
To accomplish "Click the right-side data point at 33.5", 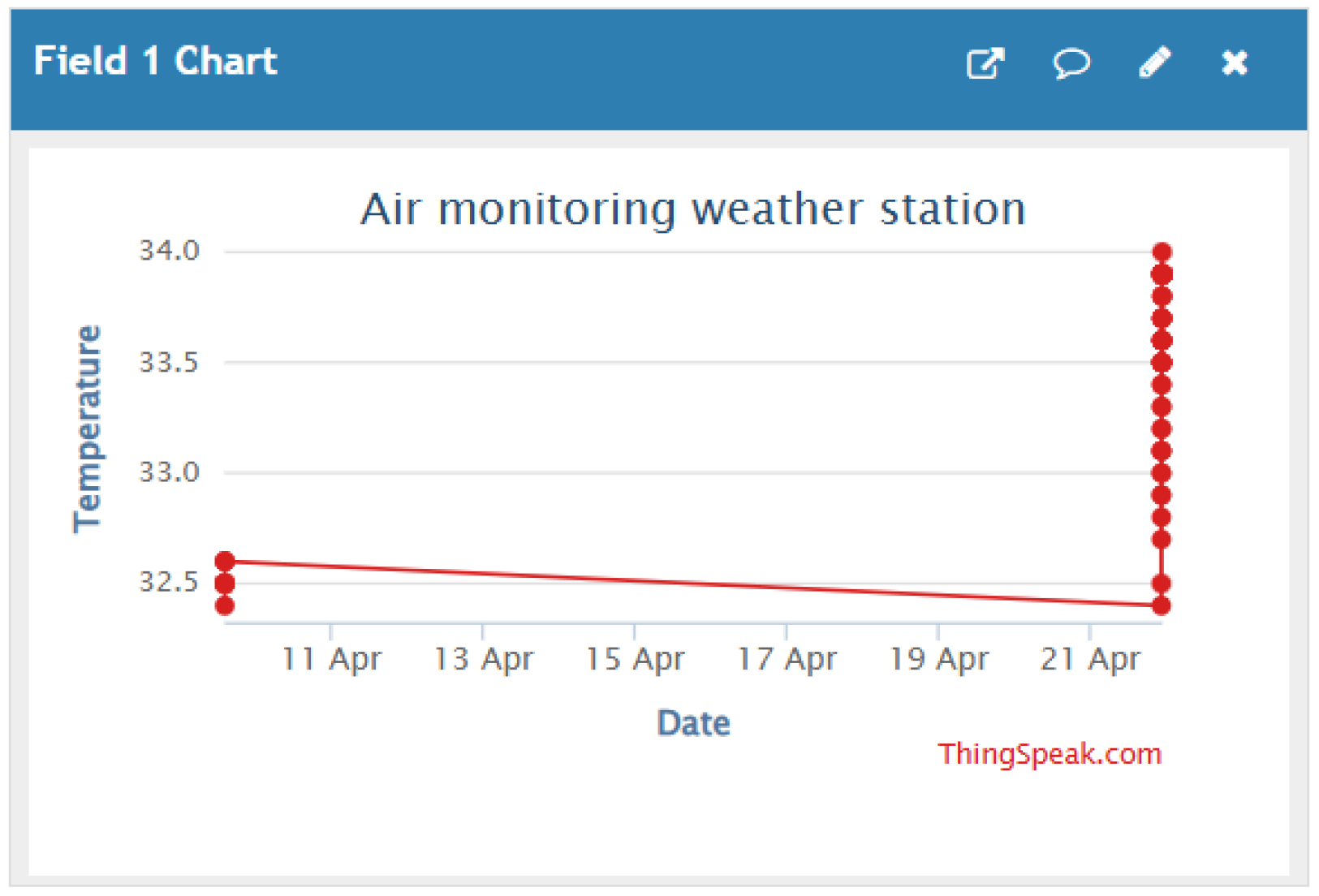I will (1162, 363).
